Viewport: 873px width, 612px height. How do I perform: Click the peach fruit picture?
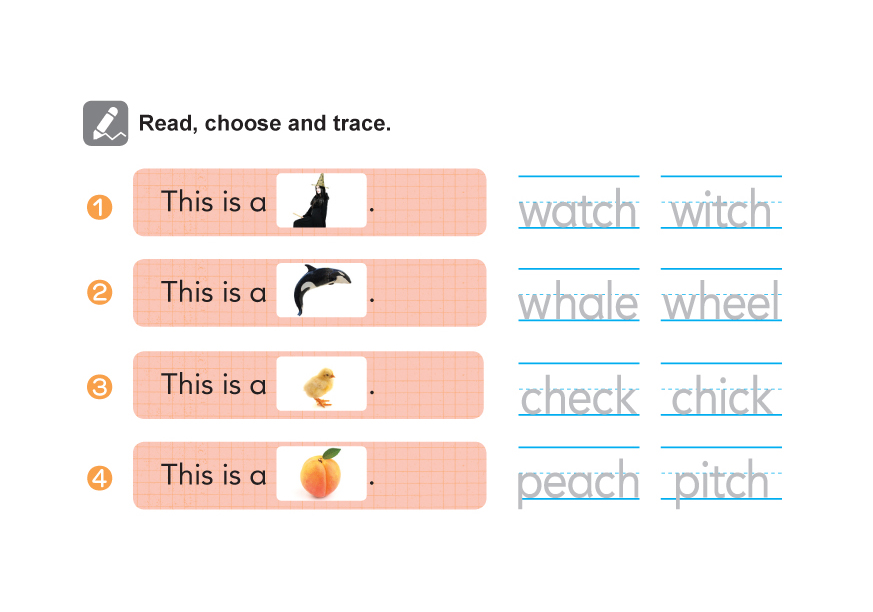pyautogui.click(x=321, y=474)
